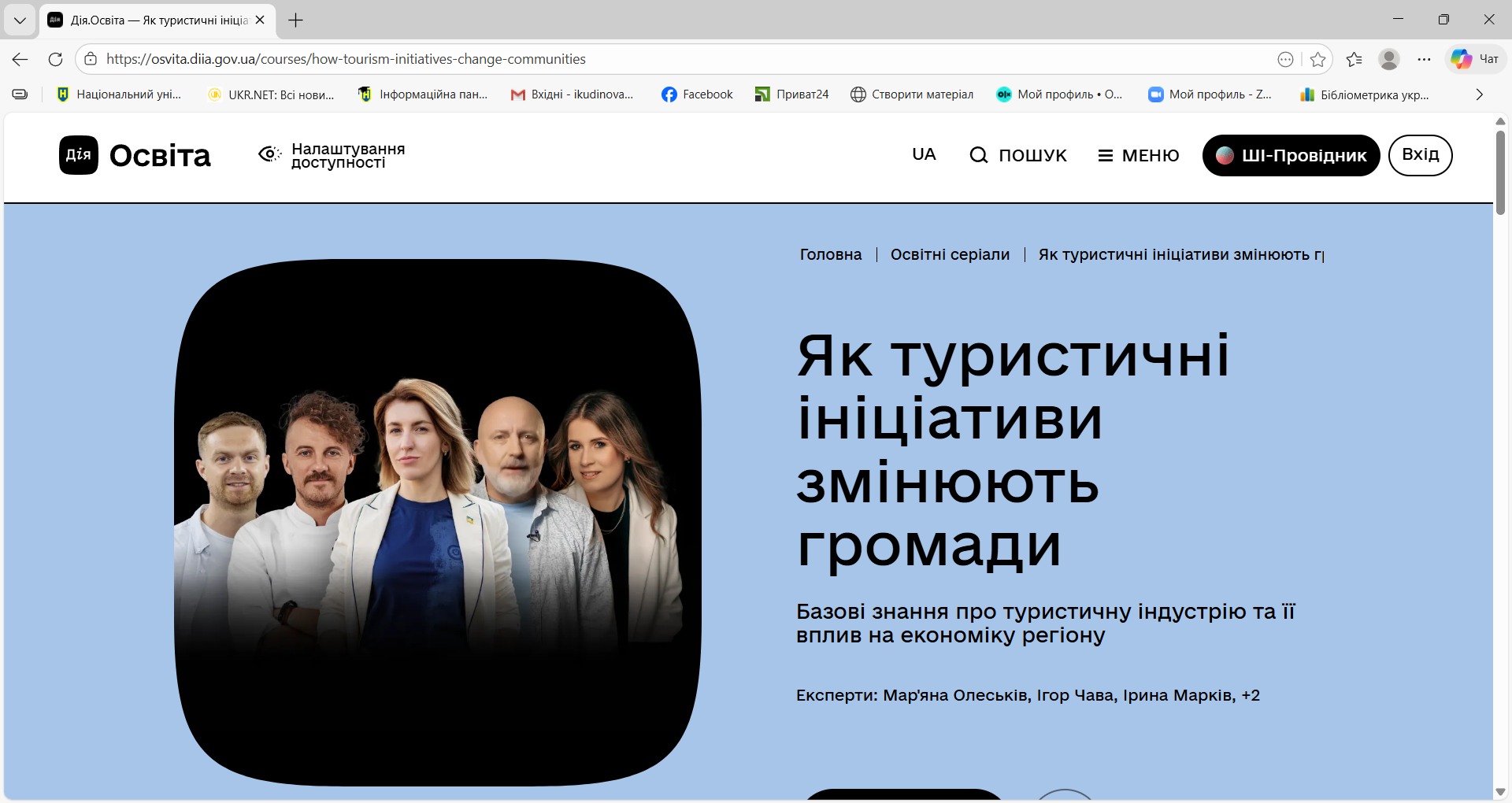The width and height of the screenshot is (1512, 803).
Task: Go back to the previous page
Action: (20, 59)
